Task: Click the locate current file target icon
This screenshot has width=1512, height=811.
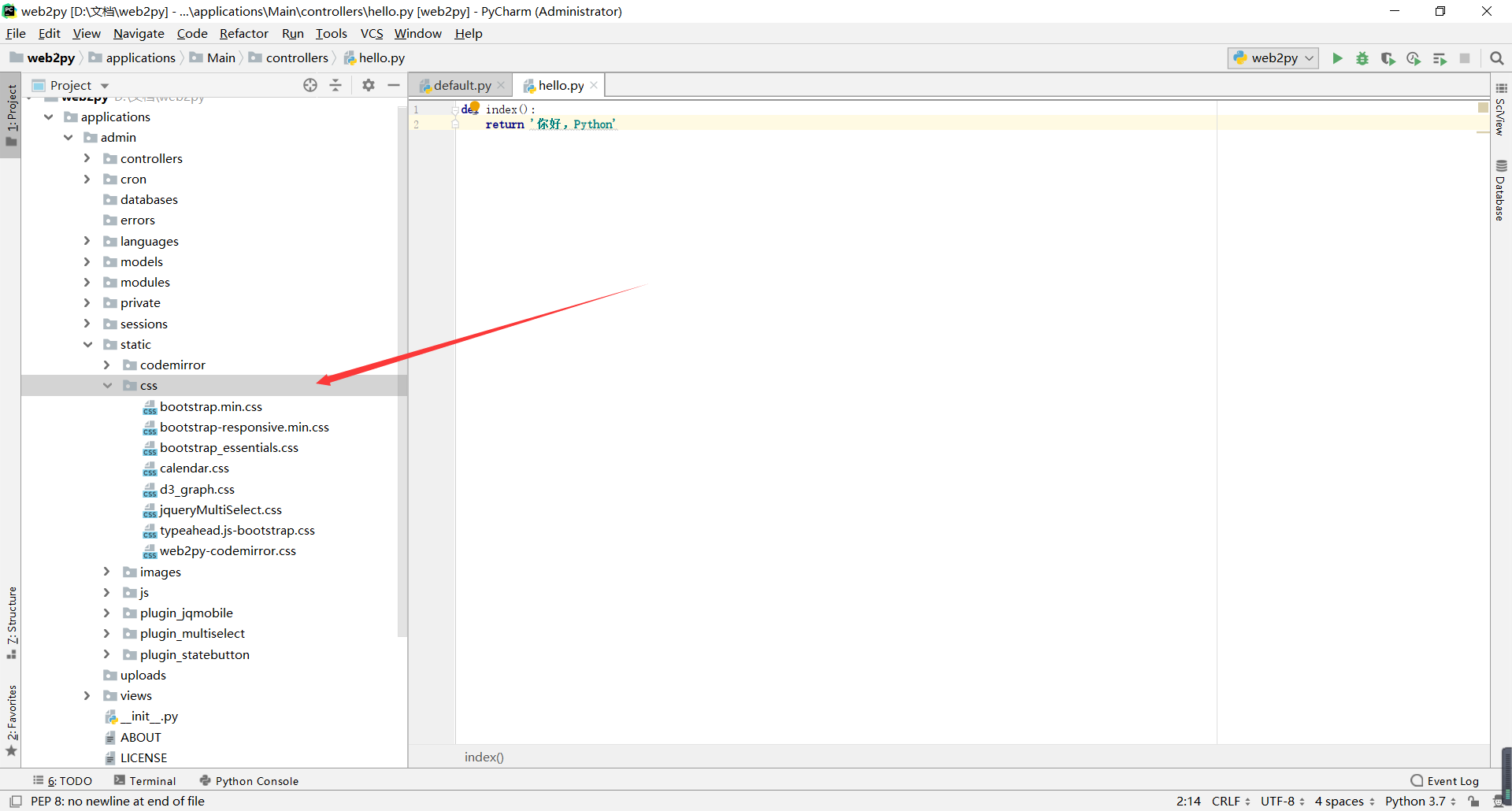Action: tap(310, 85)
